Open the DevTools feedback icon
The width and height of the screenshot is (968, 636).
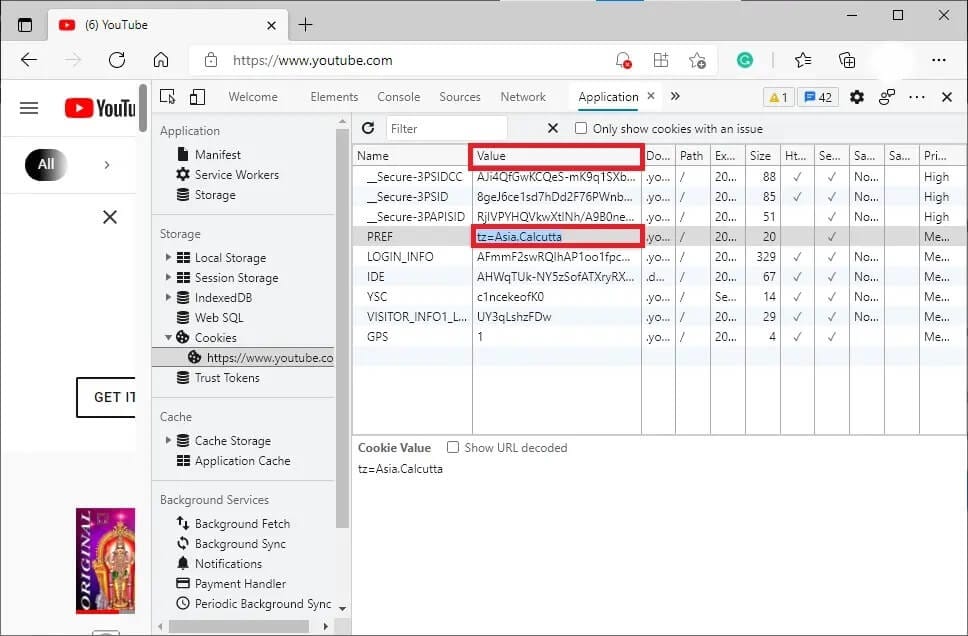point(887,97)
